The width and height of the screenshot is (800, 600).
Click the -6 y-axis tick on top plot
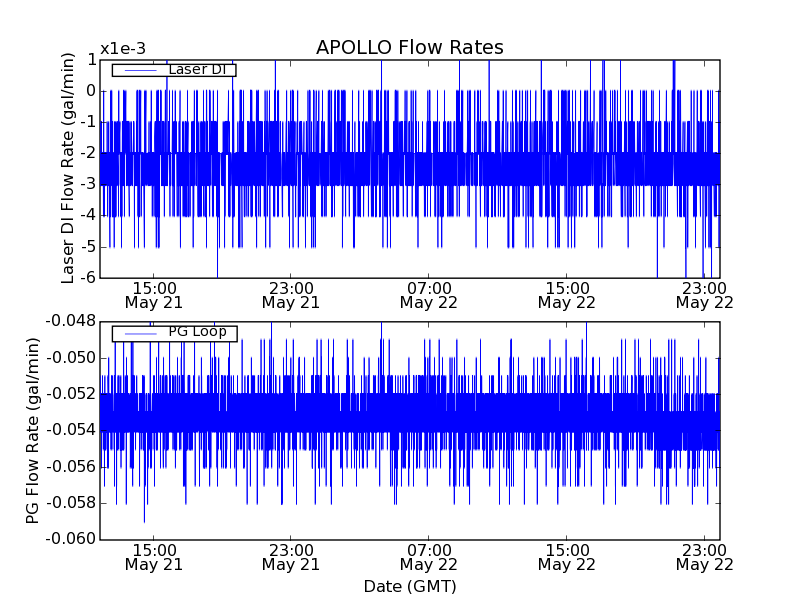86,277
